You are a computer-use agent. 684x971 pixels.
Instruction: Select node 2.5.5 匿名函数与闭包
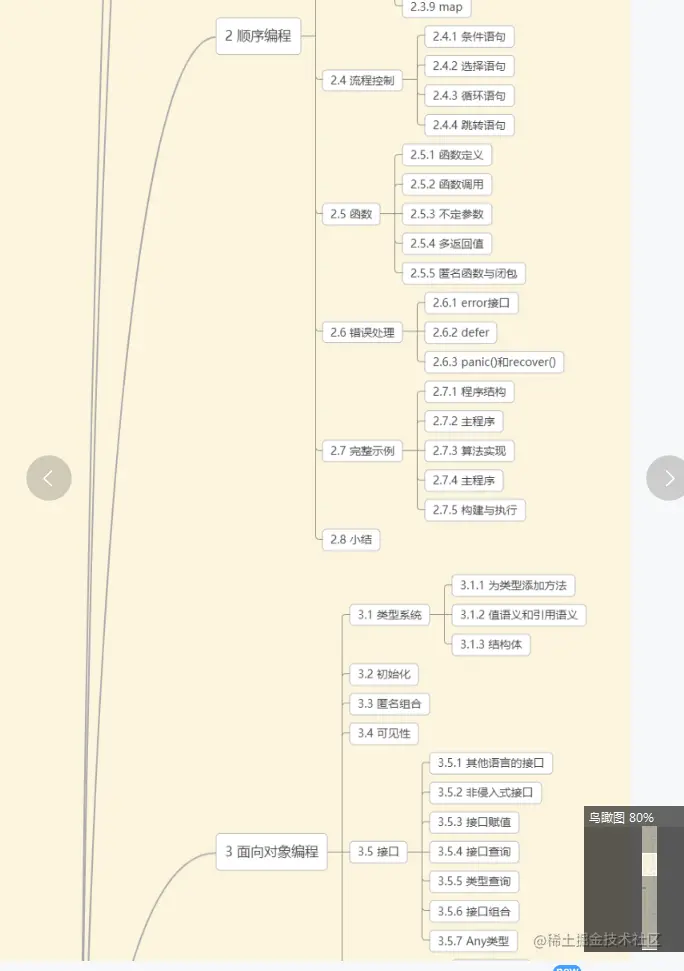[464, 274]
